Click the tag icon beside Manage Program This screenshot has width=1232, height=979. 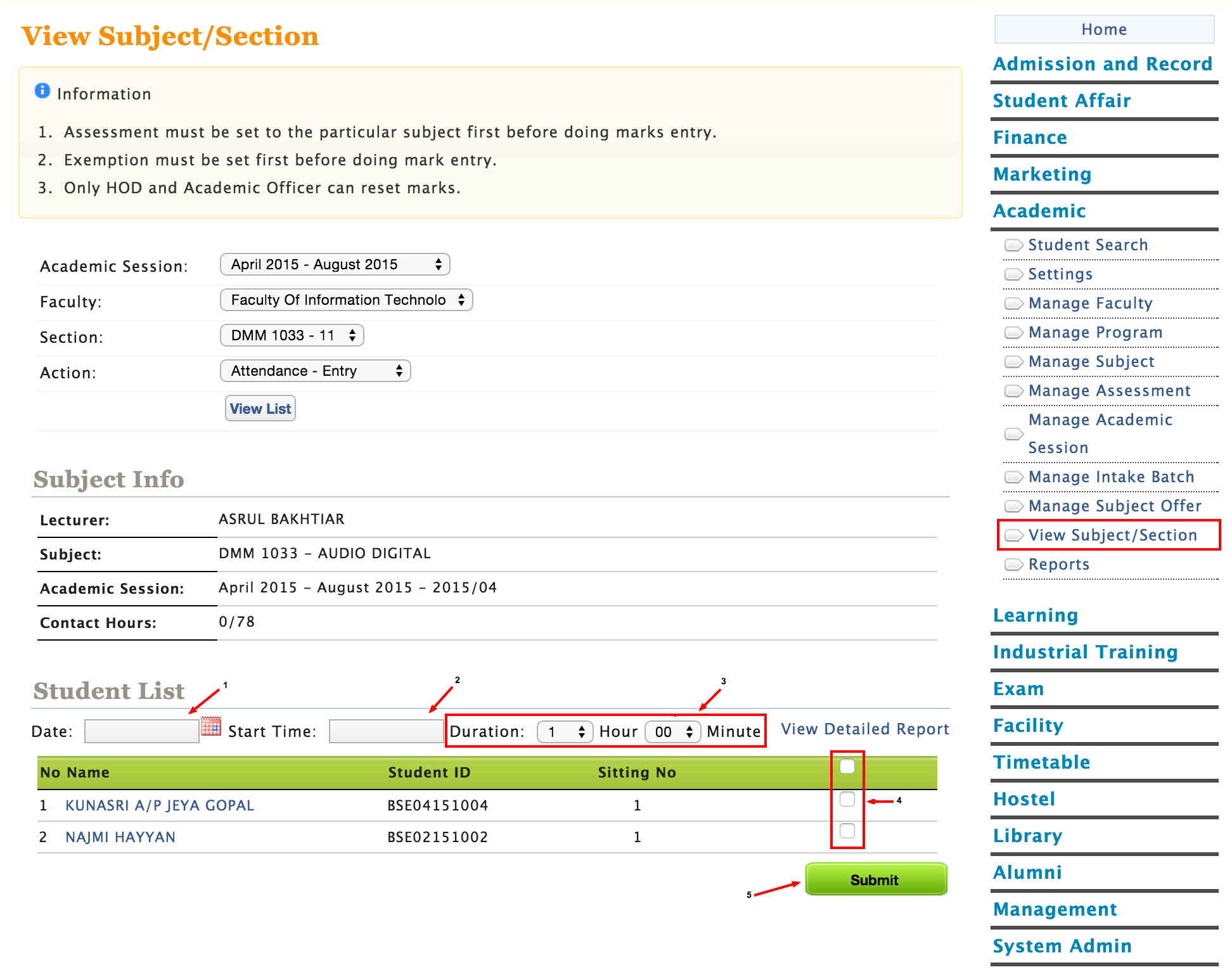pos(1013,333)
